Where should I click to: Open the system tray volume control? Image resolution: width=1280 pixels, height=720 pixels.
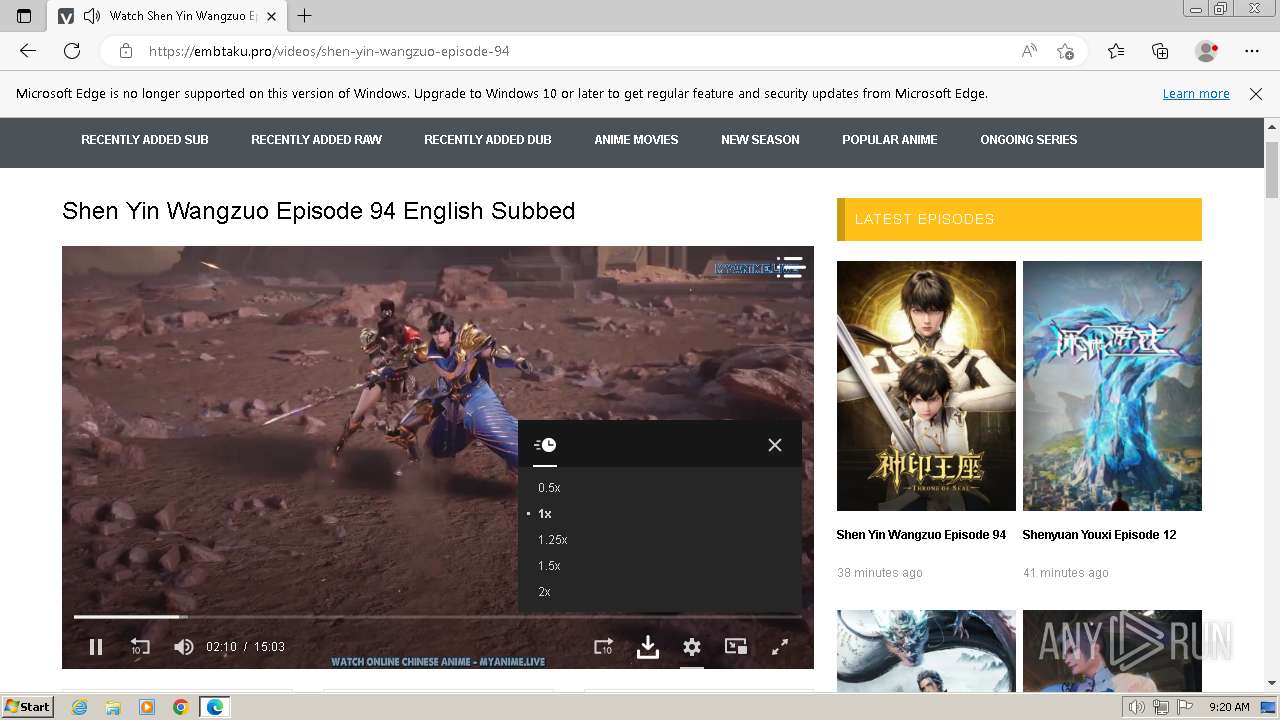click(x=1137, y=707)
